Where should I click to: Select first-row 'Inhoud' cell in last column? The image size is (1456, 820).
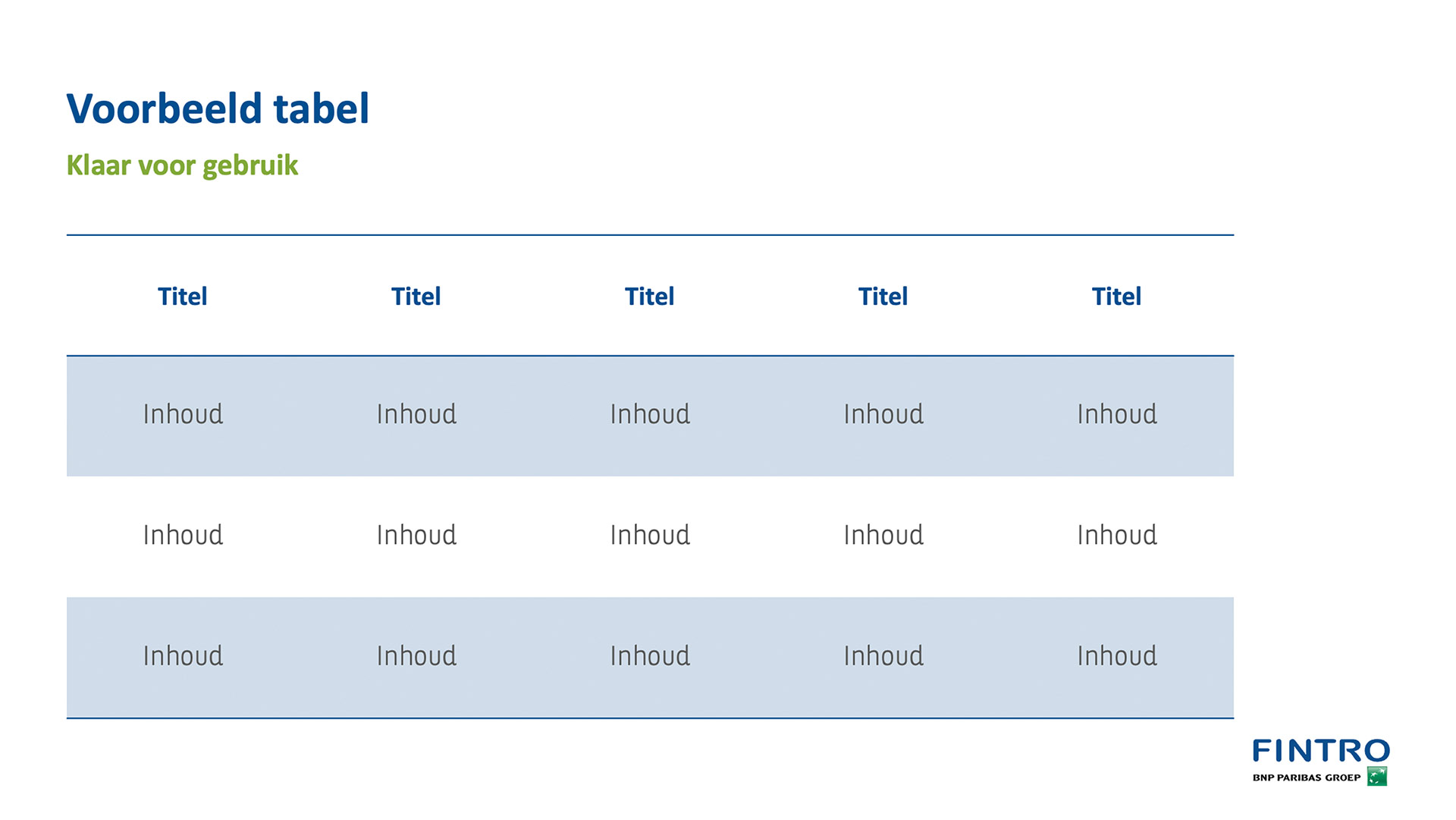[x=1117, y=414]
